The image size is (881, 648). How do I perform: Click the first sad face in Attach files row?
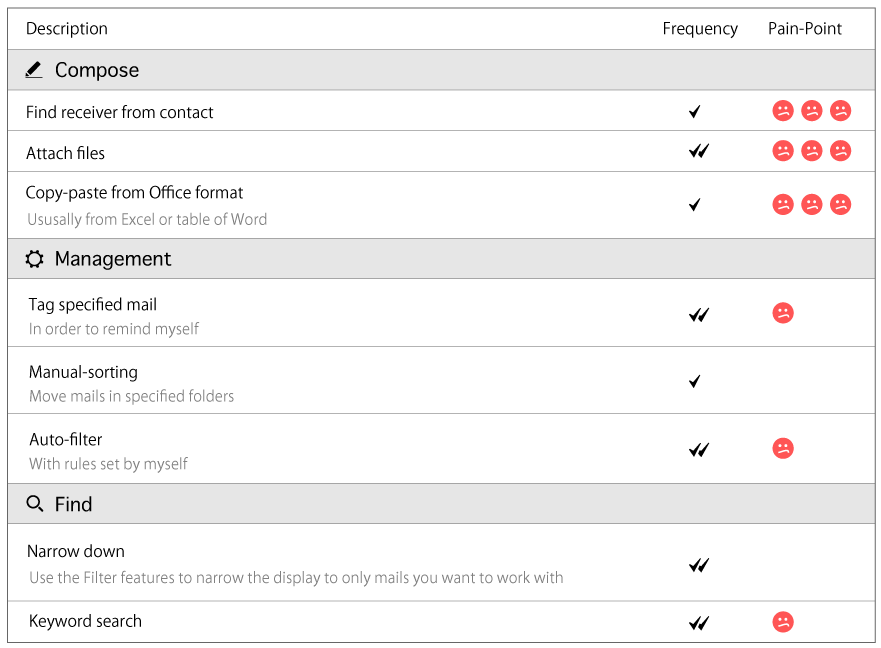point(783,151)
